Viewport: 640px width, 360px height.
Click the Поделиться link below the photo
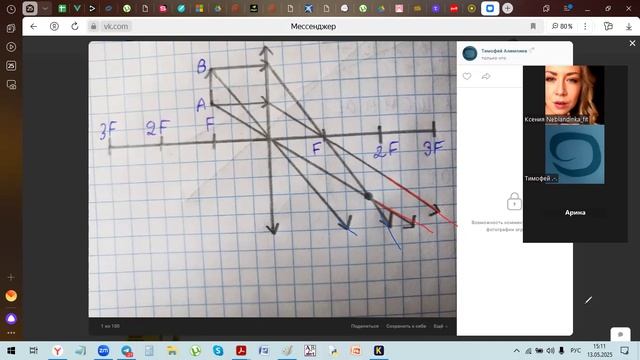[x=364, y=326]
